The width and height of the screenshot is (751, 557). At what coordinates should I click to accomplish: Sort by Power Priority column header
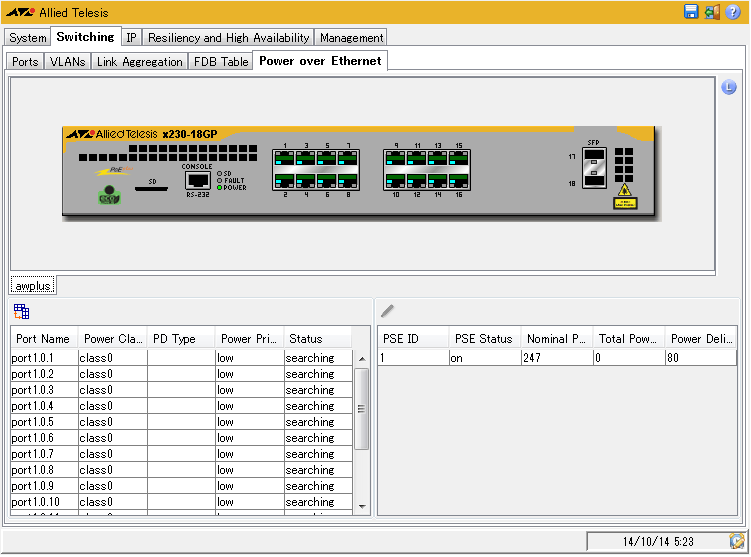point(250,339)
